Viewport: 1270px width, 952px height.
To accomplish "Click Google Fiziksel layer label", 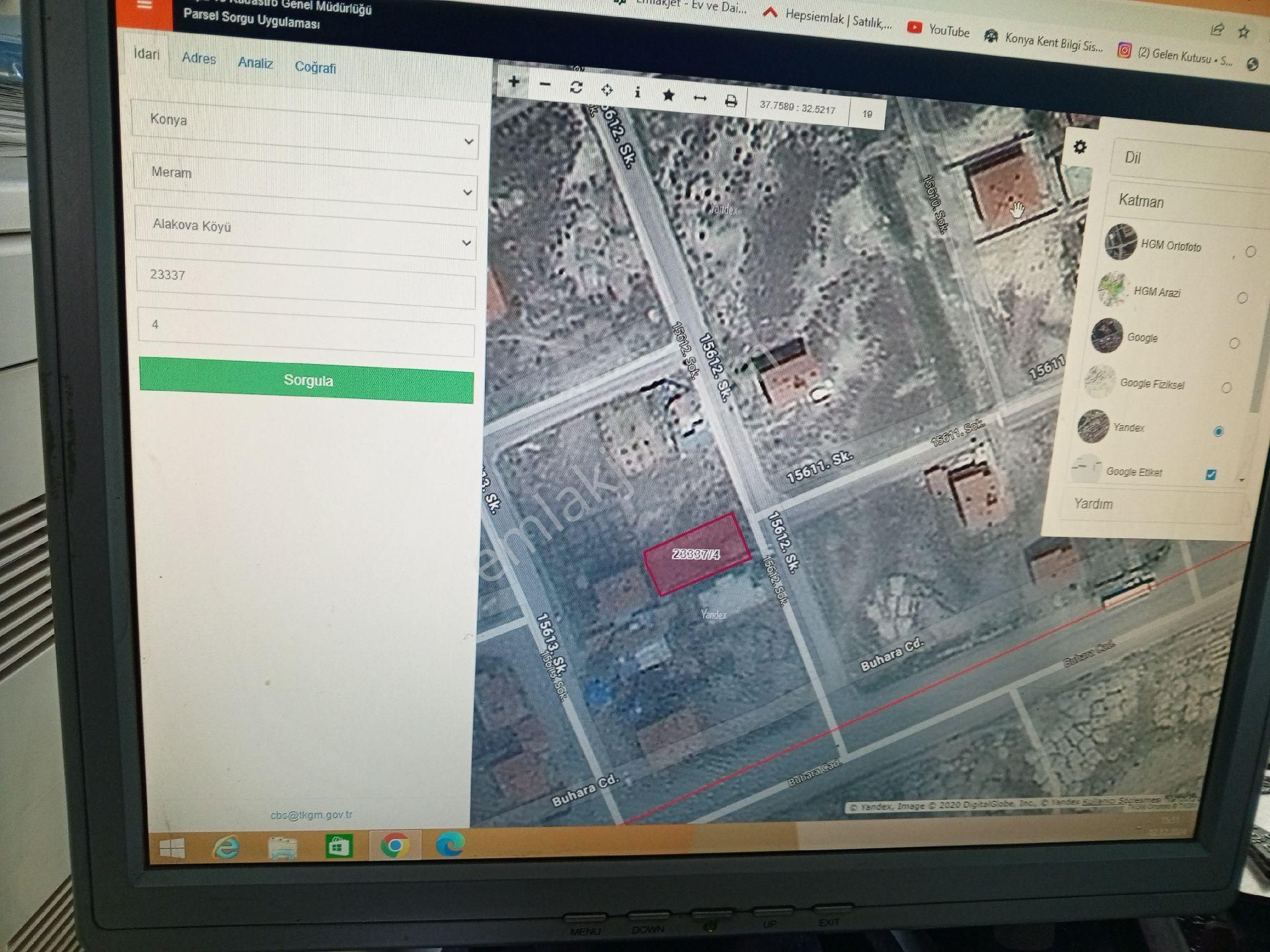I will click(x=1152, y=384).
